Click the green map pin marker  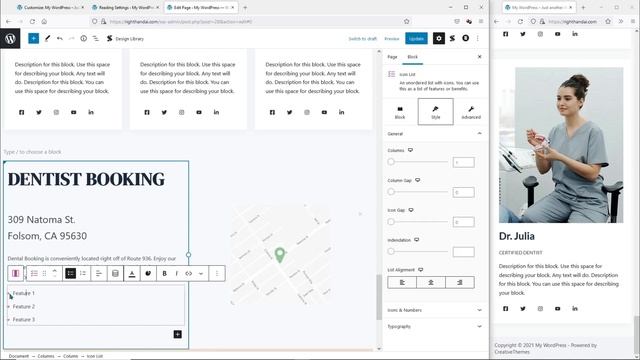[280, 255]
